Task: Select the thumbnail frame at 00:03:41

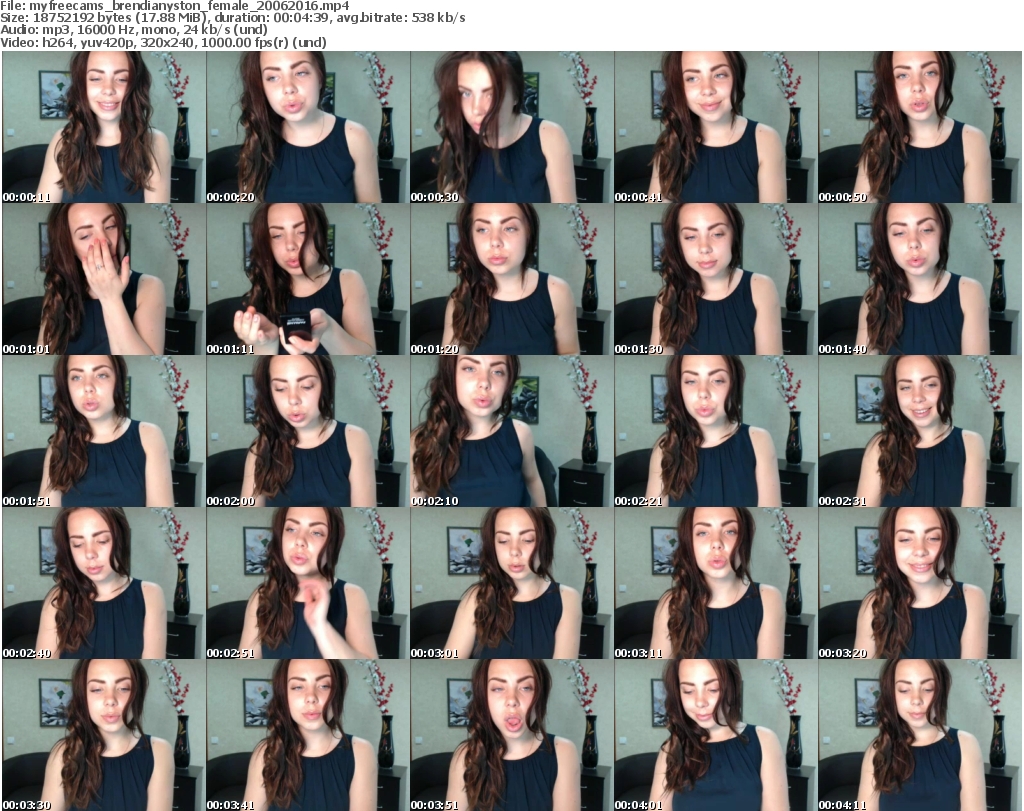Action: tap(308, 735)
